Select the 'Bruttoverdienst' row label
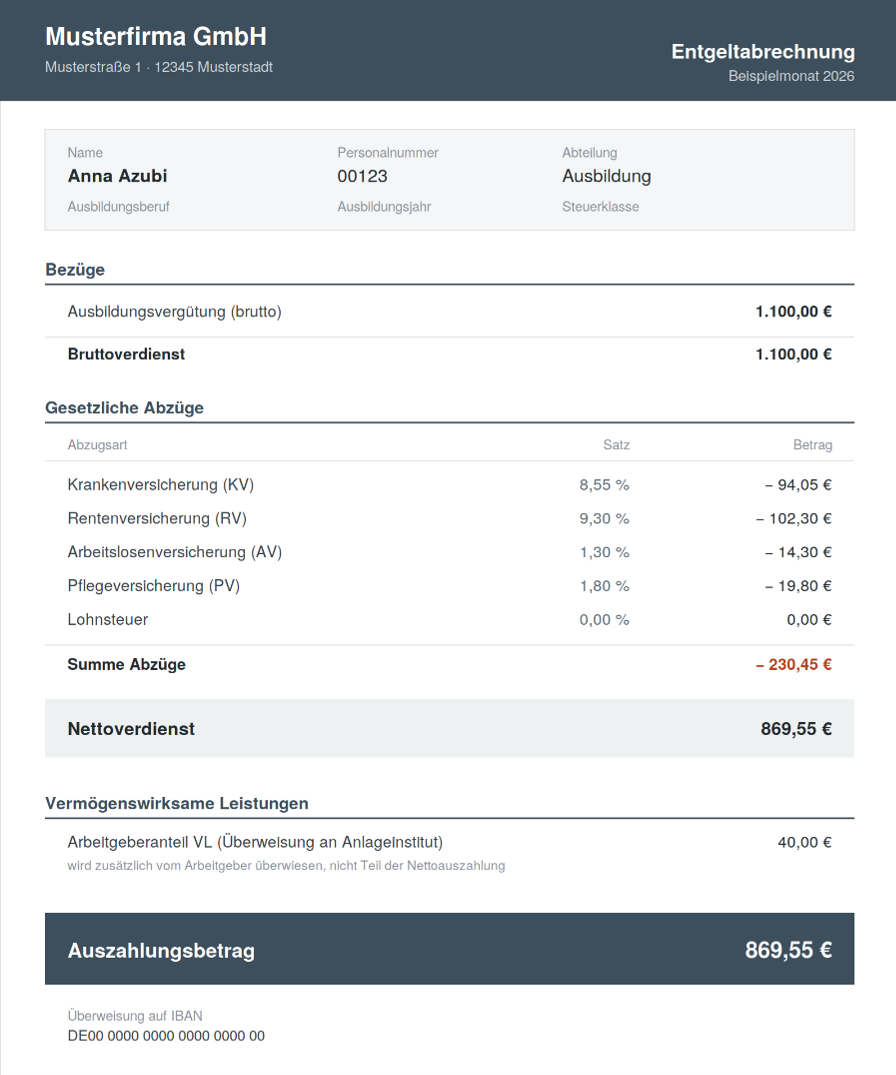This screenshot has height=1075, width=896. coord(126,354)
